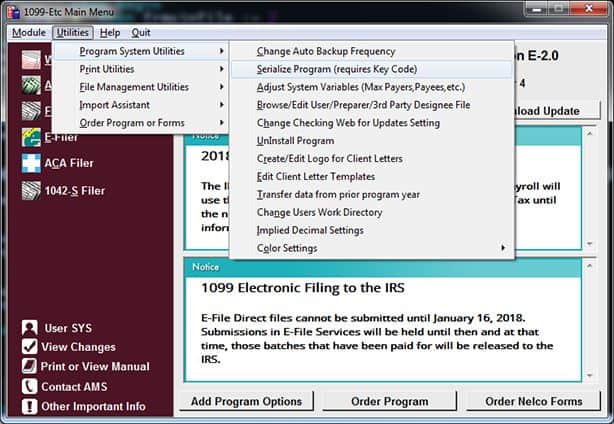Open ACA Filer module
Screen dimensions: 614x424
69,163
